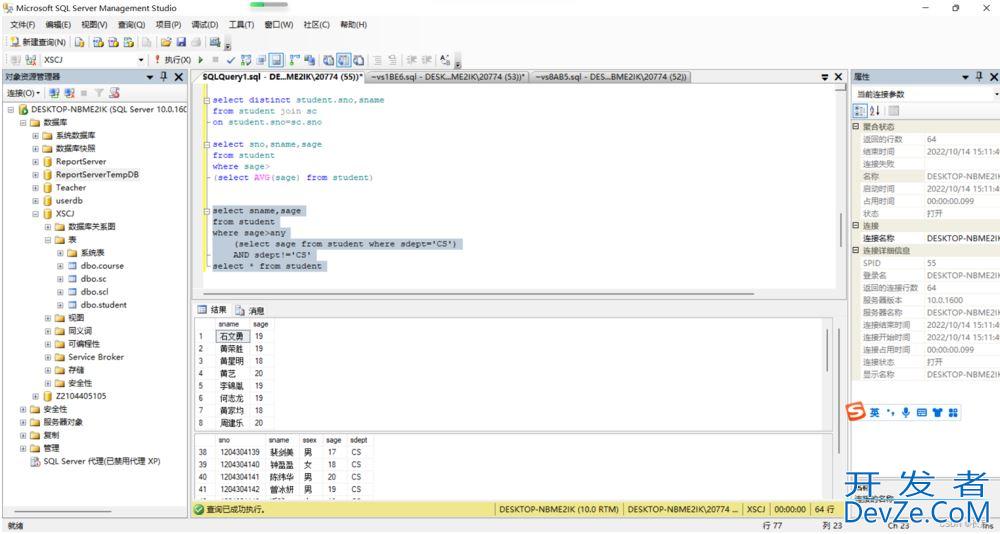Click the Sogou skin shirt icon

[937, 413]
